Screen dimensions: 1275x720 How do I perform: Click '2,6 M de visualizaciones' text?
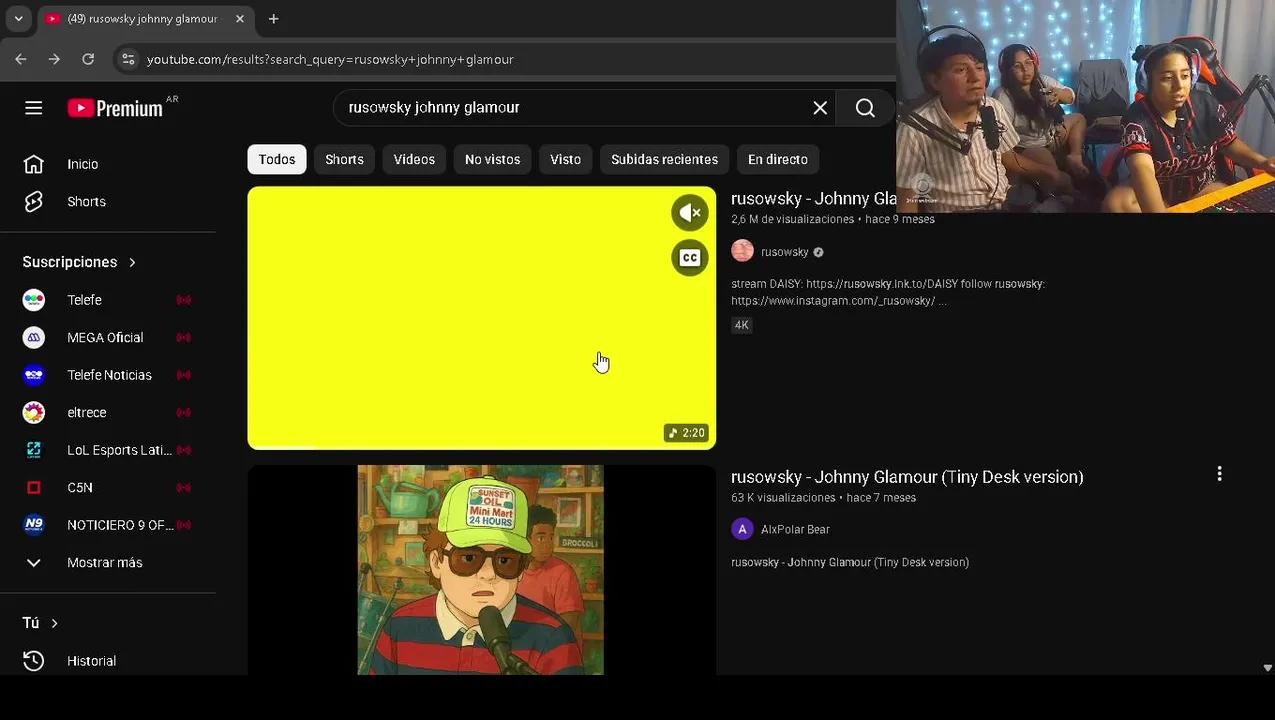pyautogui.click(x=792, y=220)
